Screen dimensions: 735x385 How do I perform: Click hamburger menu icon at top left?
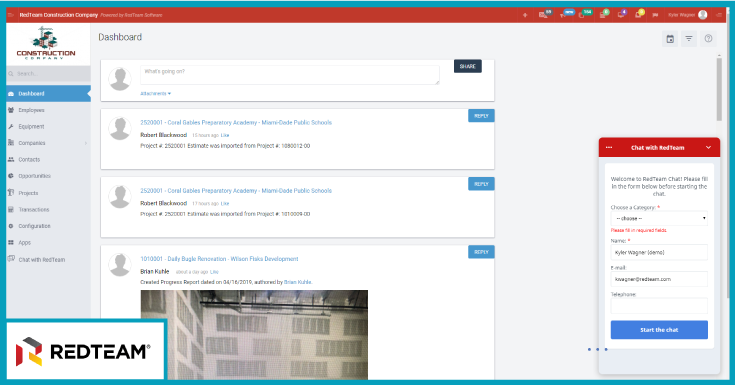pyautogui.click(x=11, y=15)
